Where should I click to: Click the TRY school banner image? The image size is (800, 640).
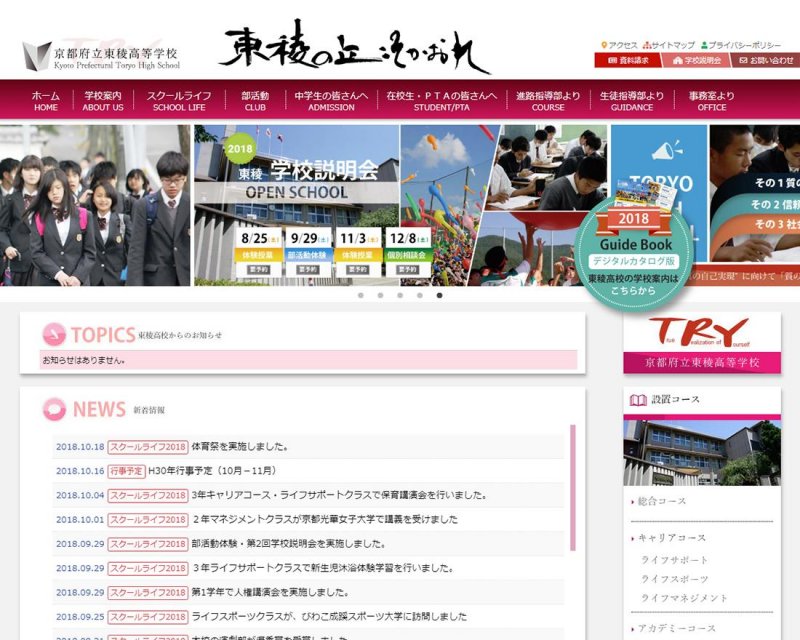pos(701,343)
